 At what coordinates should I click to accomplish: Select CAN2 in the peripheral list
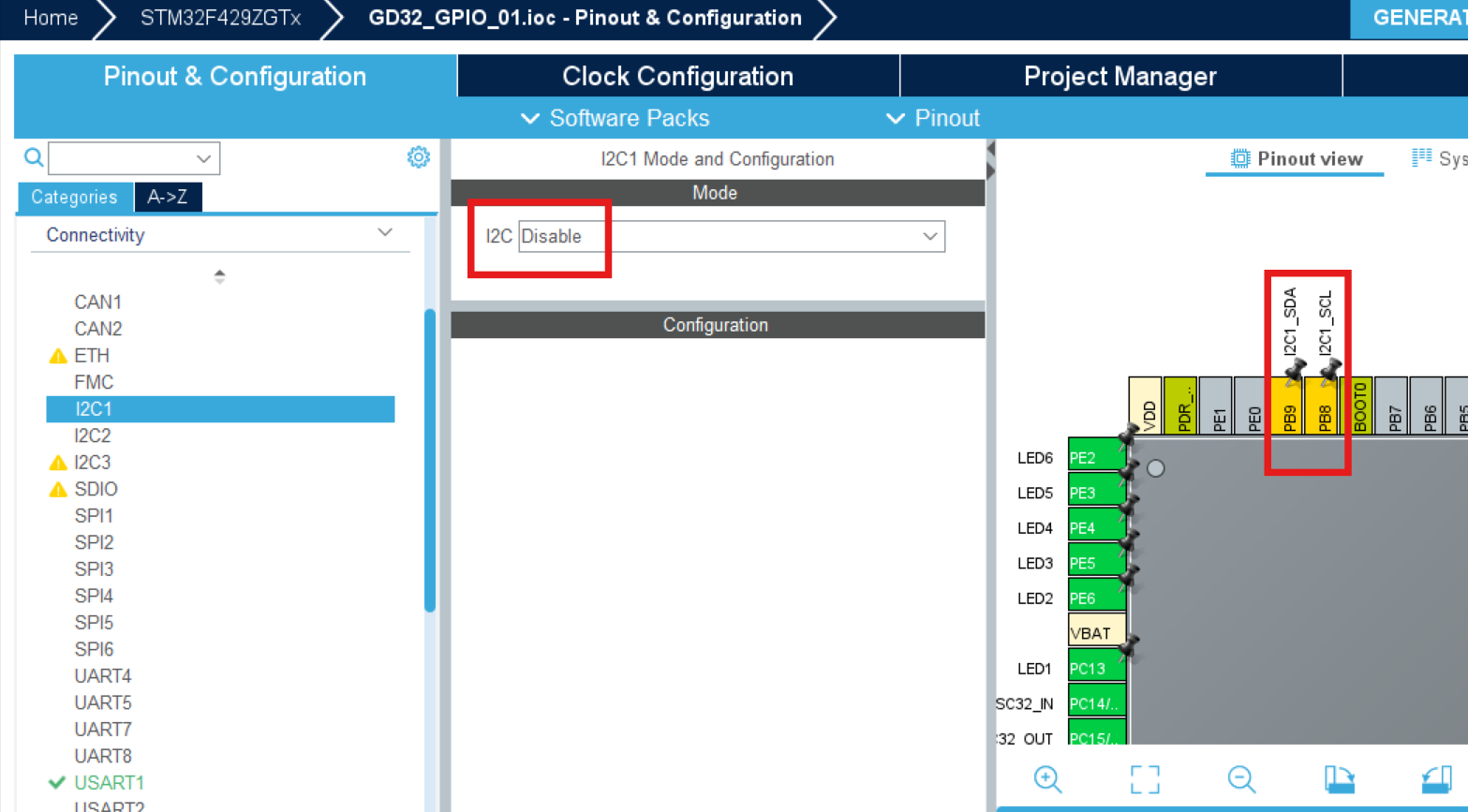[x=98, y=329]
